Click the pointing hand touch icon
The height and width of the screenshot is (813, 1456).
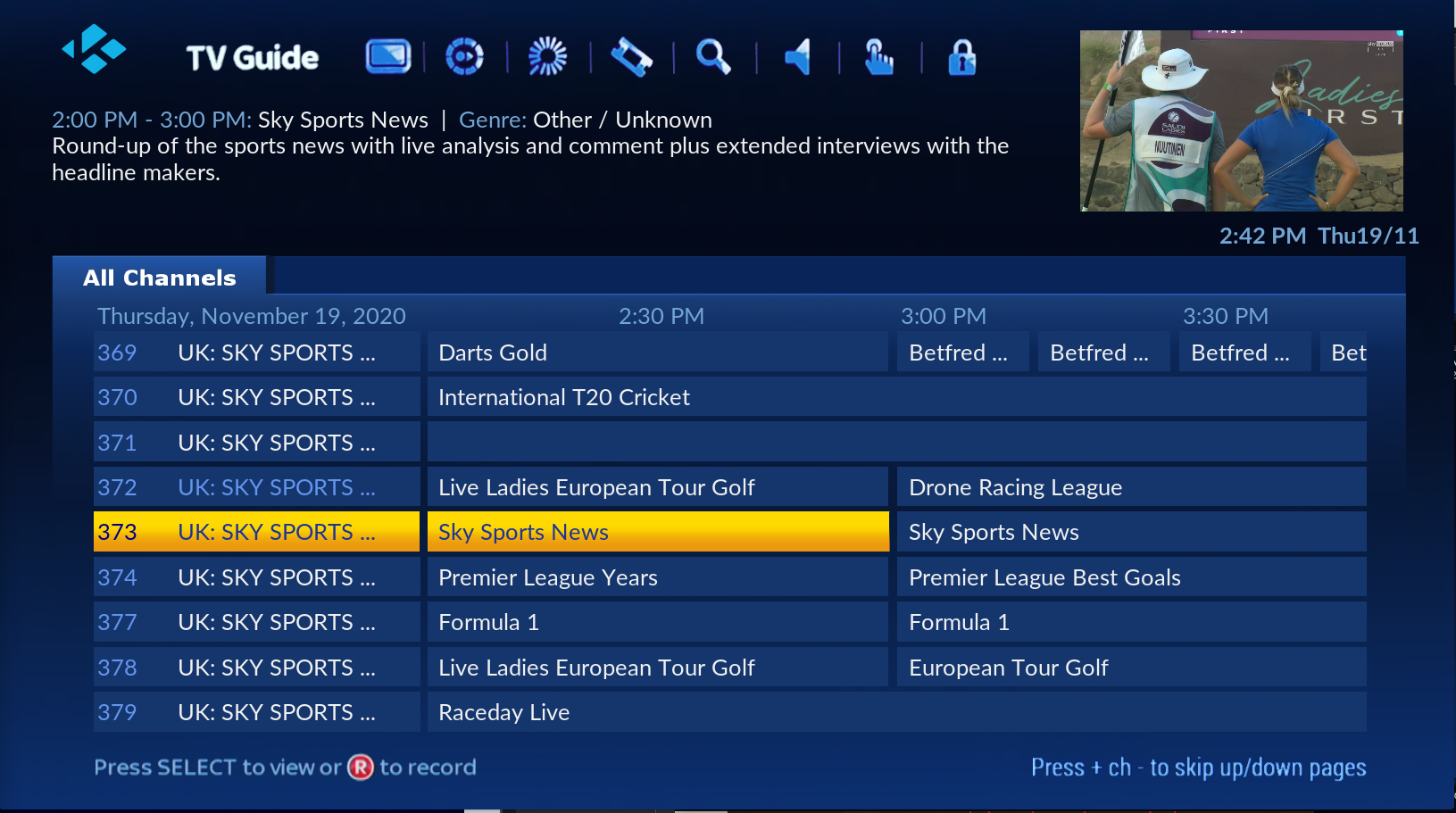pos(879,56)
